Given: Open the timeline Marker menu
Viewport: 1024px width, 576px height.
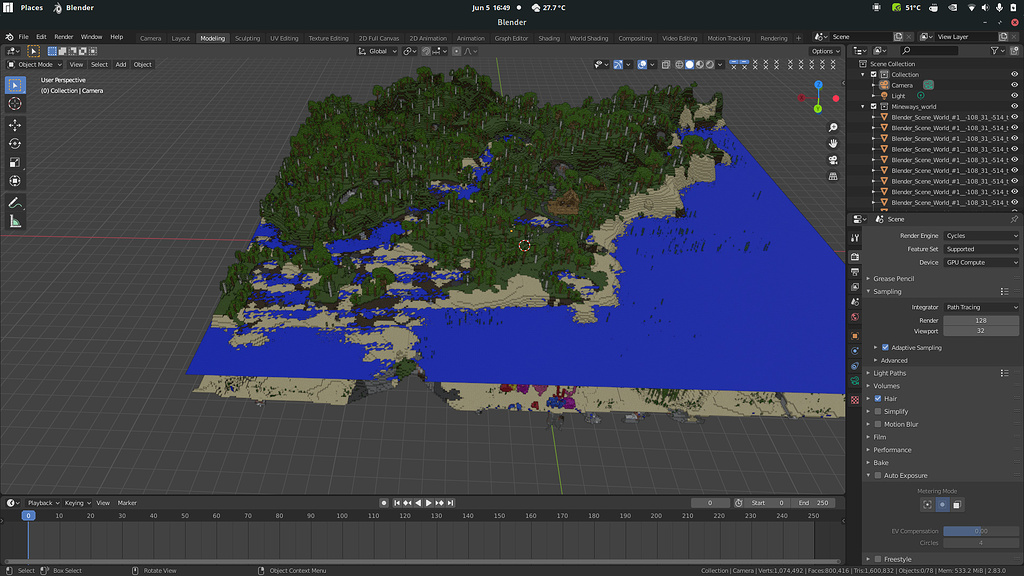Looking at the screenshot, I should pyautogui.click(x=127, y=503).
